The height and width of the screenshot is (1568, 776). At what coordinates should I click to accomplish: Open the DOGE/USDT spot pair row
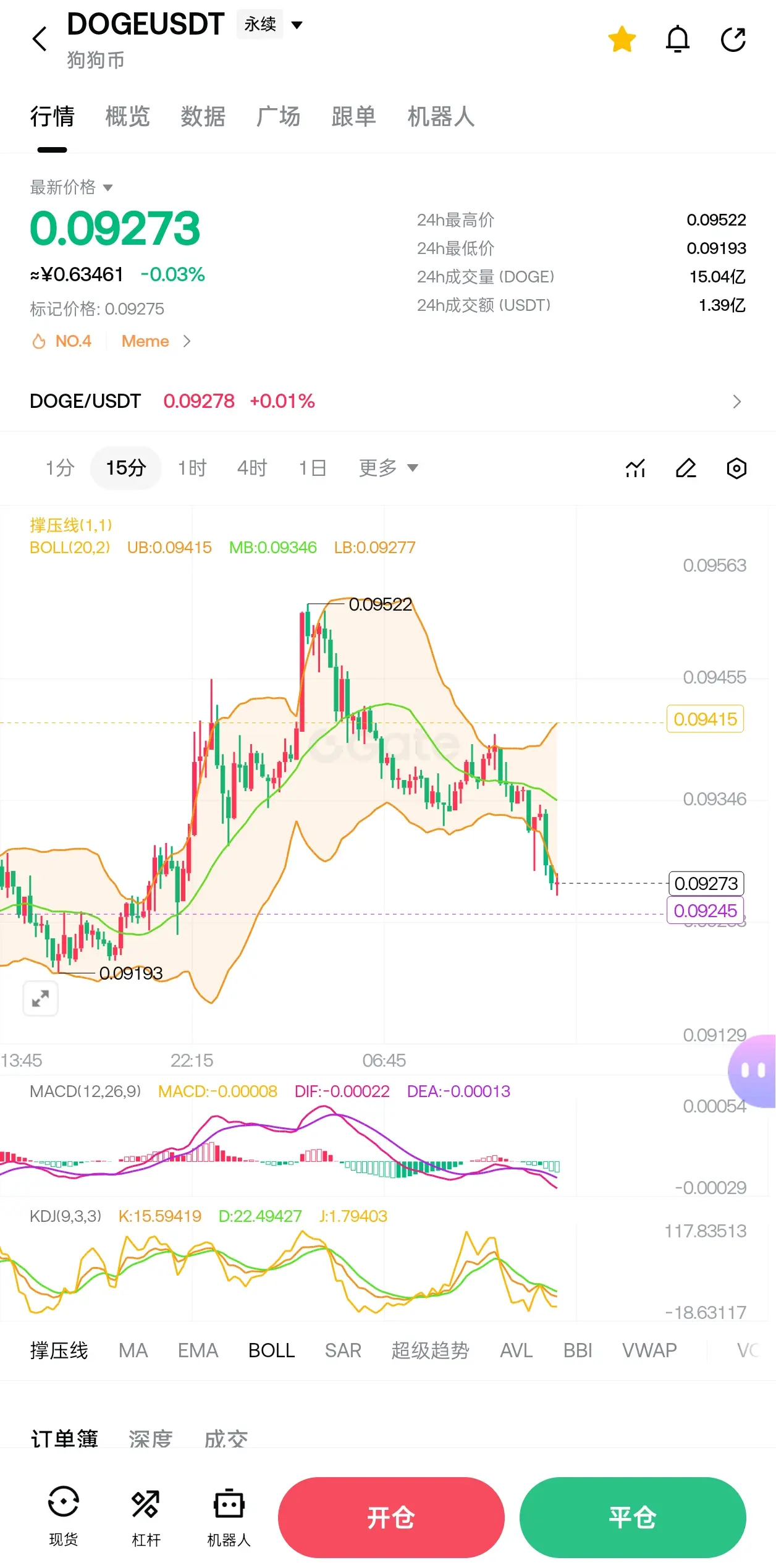pos(388,401)
